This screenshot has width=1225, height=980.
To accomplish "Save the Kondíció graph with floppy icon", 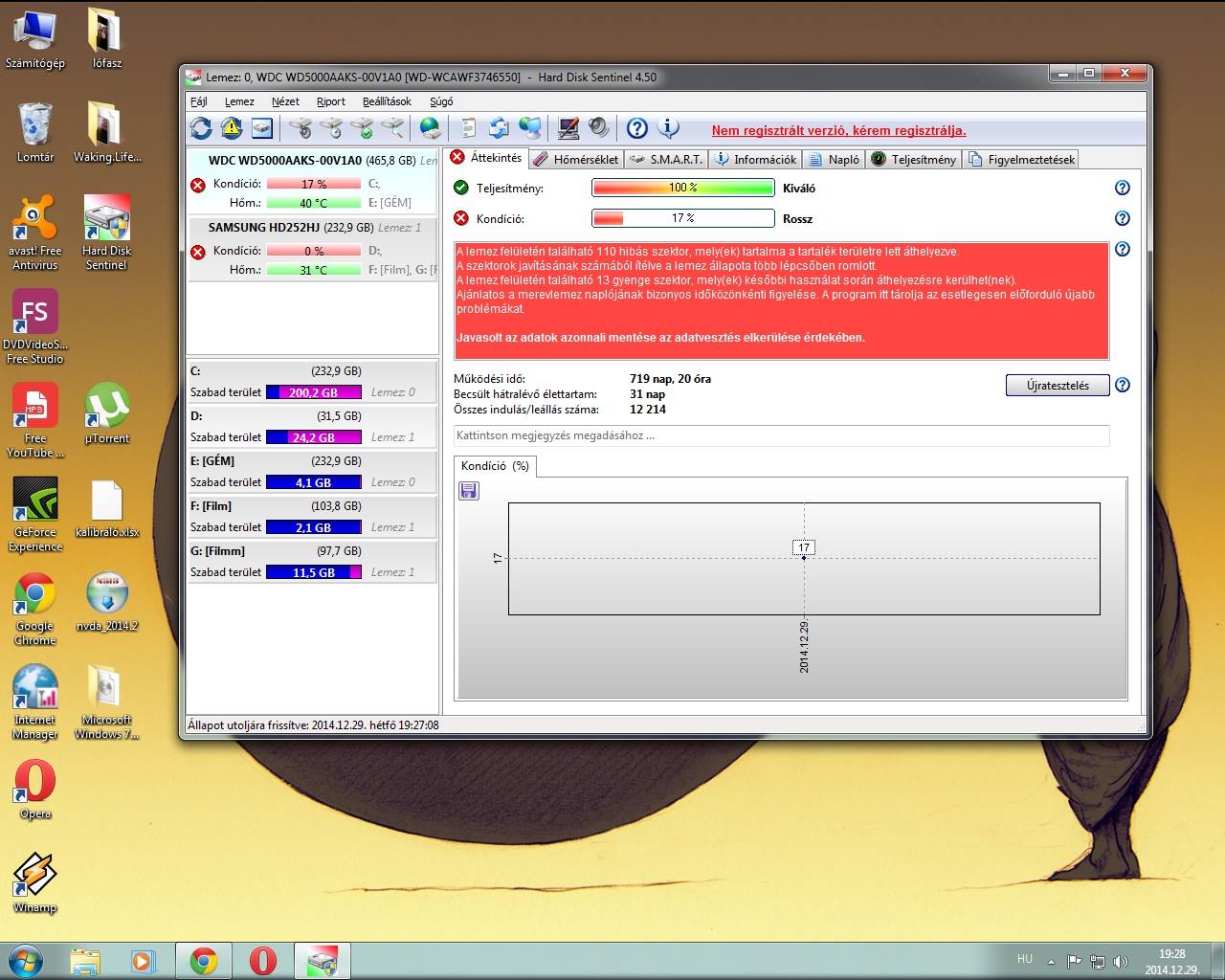I will pos(469,491).
